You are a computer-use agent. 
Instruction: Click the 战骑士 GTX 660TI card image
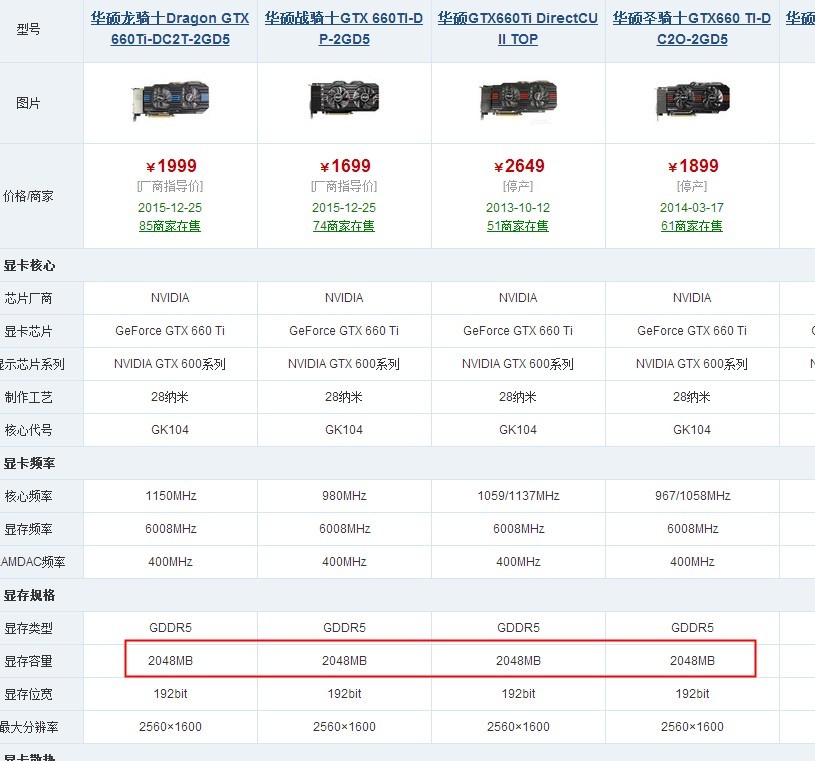pos(345,100)
